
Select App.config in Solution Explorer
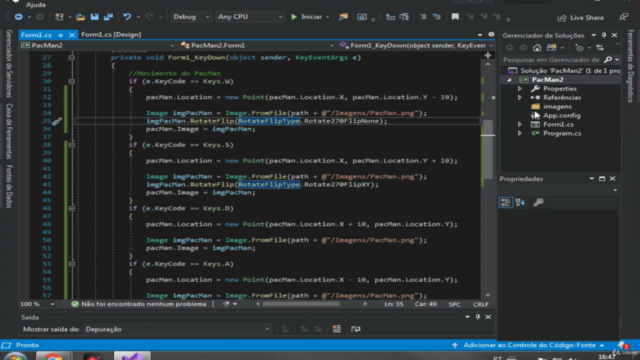(561, 116)
